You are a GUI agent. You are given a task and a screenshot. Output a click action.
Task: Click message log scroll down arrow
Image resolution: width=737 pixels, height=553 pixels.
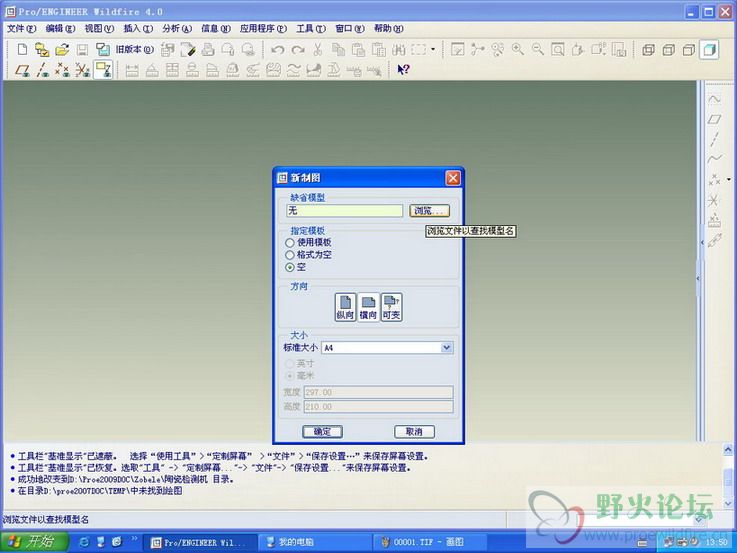pyautogui.click(x=728, y=503)
